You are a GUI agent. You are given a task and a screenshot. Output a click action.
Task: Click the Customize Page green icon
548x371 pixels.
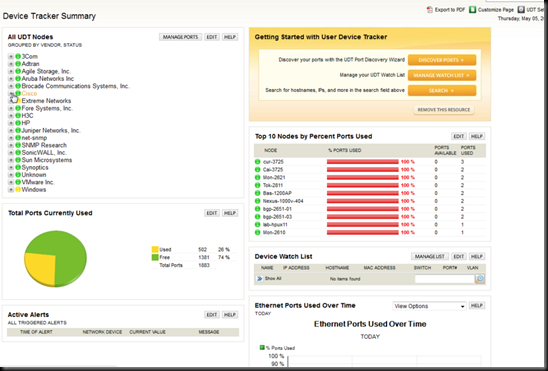click(473, 10)
